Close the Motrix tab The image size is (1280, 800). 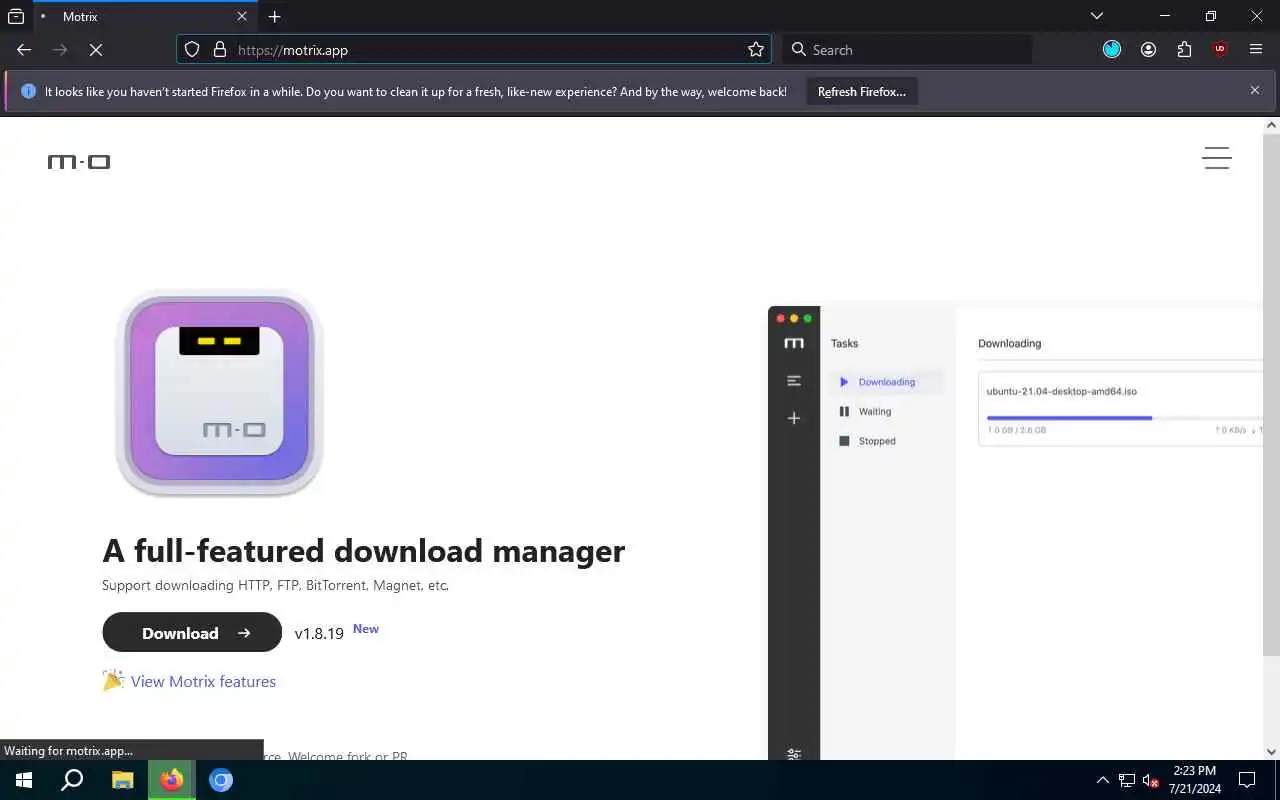pos(242,17)
